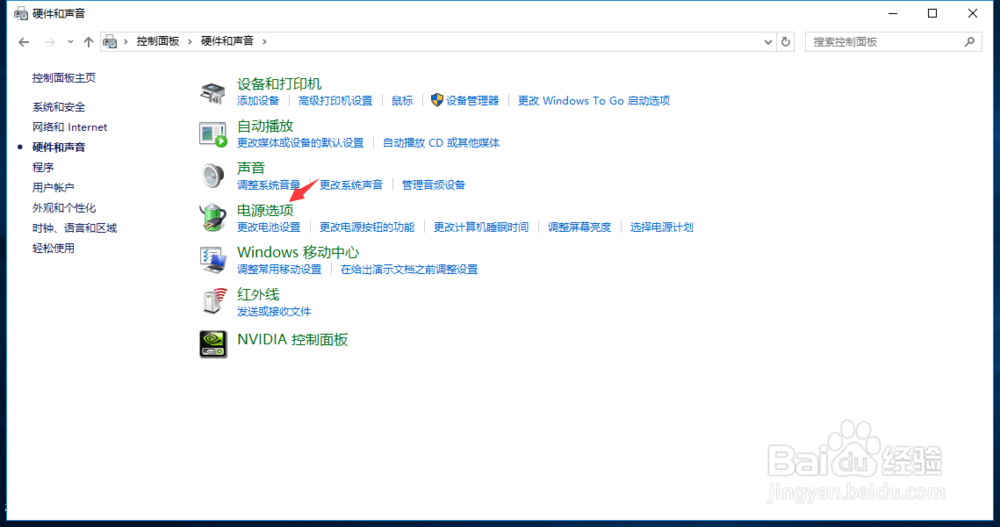The image size is (1000, 527).
Task: Click 选择电源计划 link
Action: 661,227
